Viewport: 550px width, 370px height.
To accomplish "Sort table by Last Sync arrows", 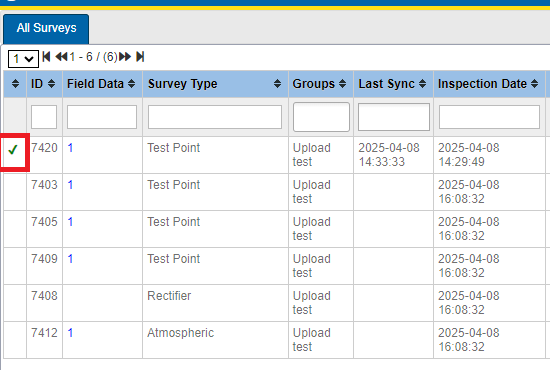I will point(422,83).
